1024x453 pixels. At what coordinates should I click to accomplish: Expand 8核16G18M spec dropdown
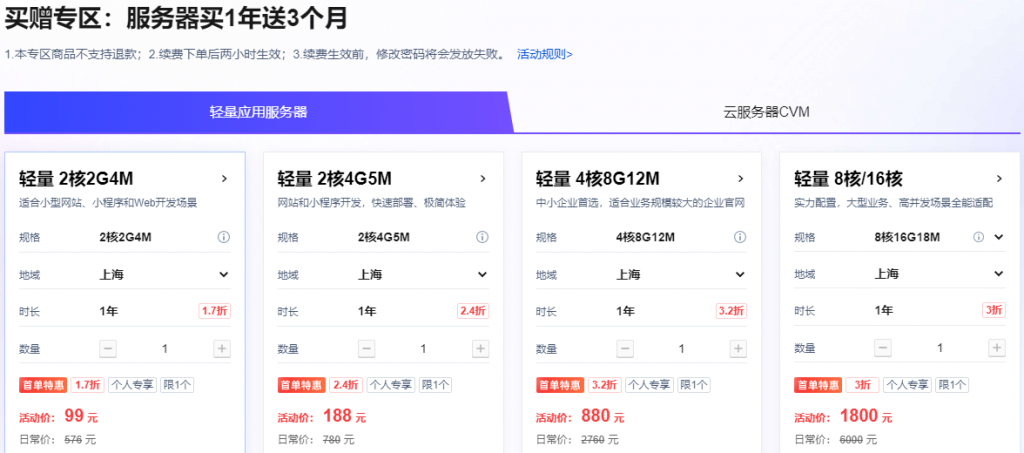point(998,238)
